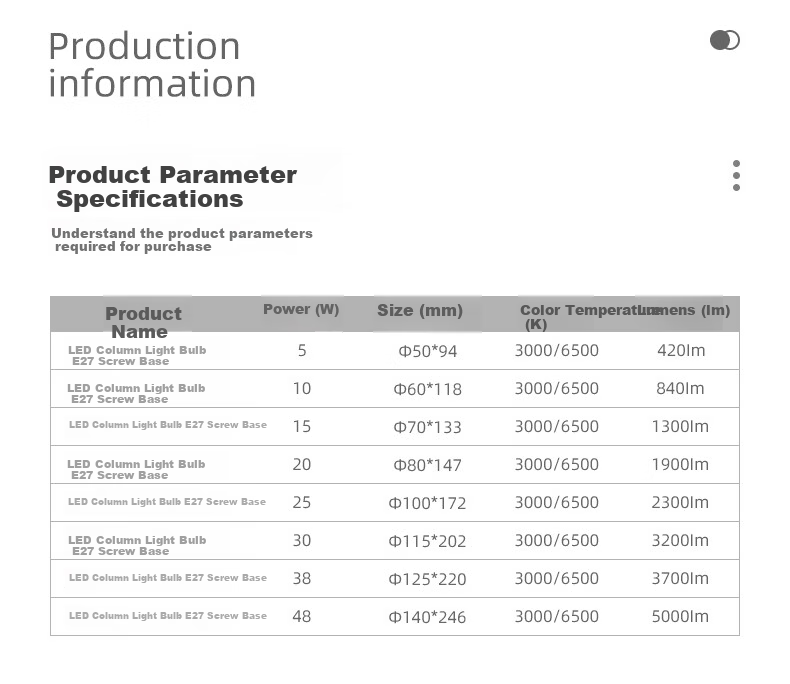The width and height of the screenshot is (790, 684).
Task: Click the Φ140*246 size cell
Action: pos(427,617)
